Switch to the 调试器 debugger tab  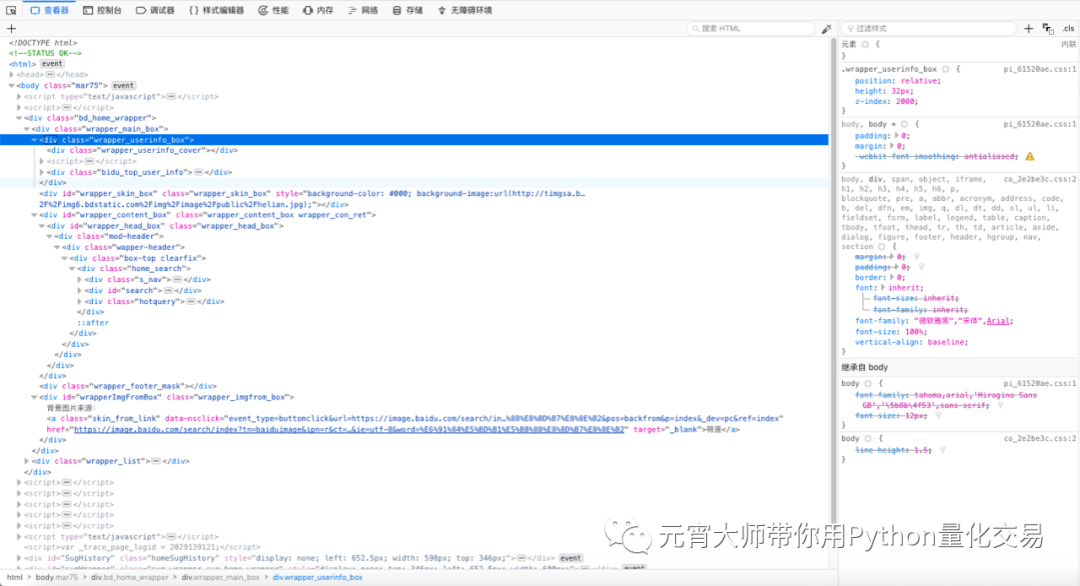click(x=155, y=10)
